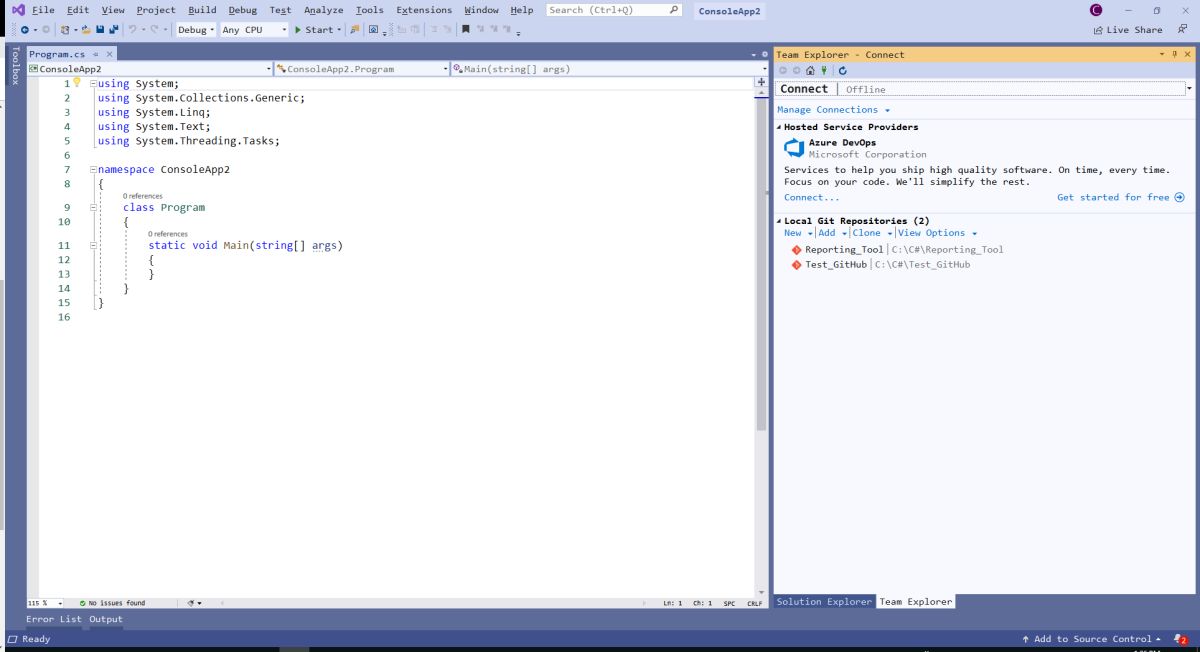Click the New Project toolbar icon

(65, 30)
